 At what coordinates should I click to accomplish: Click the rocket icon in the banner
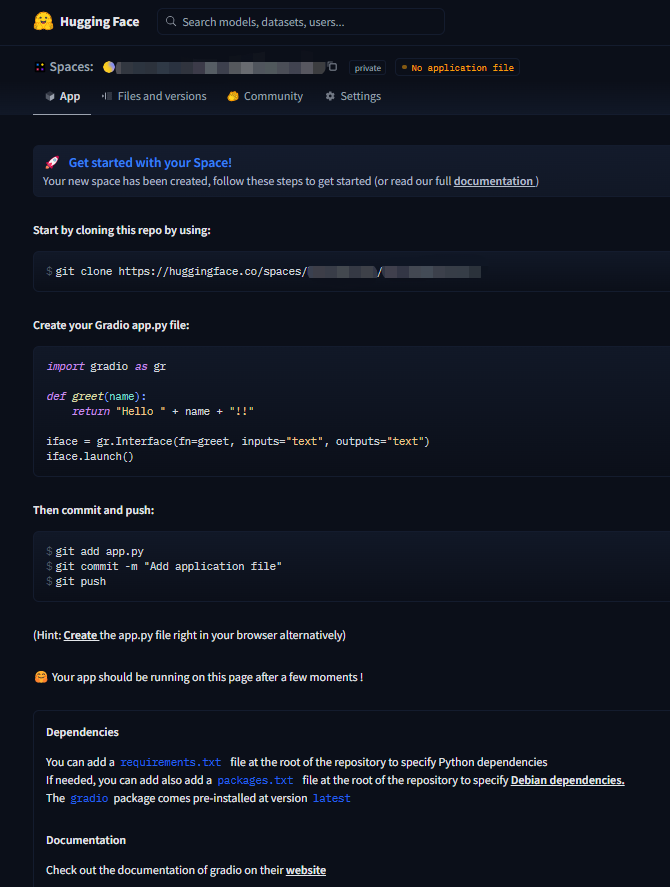[52, 163]
